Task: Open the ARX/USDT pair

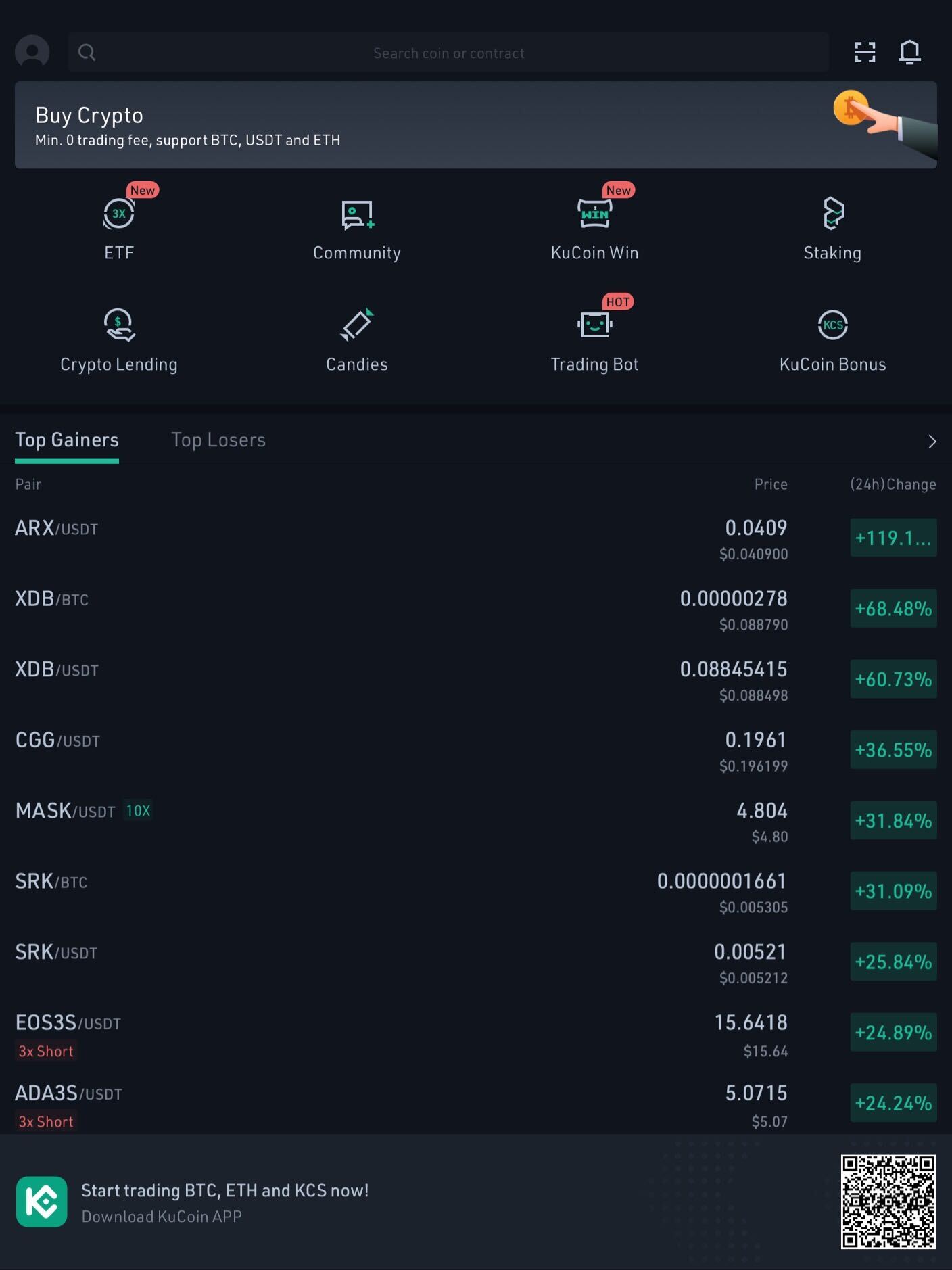Action: (x=476, y=538)
